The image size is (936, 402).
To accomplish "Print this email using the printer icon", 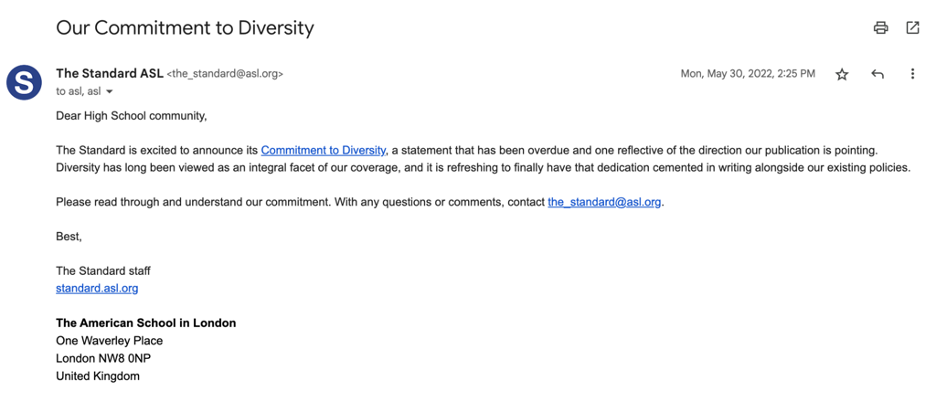I will [x=880, y=27].
